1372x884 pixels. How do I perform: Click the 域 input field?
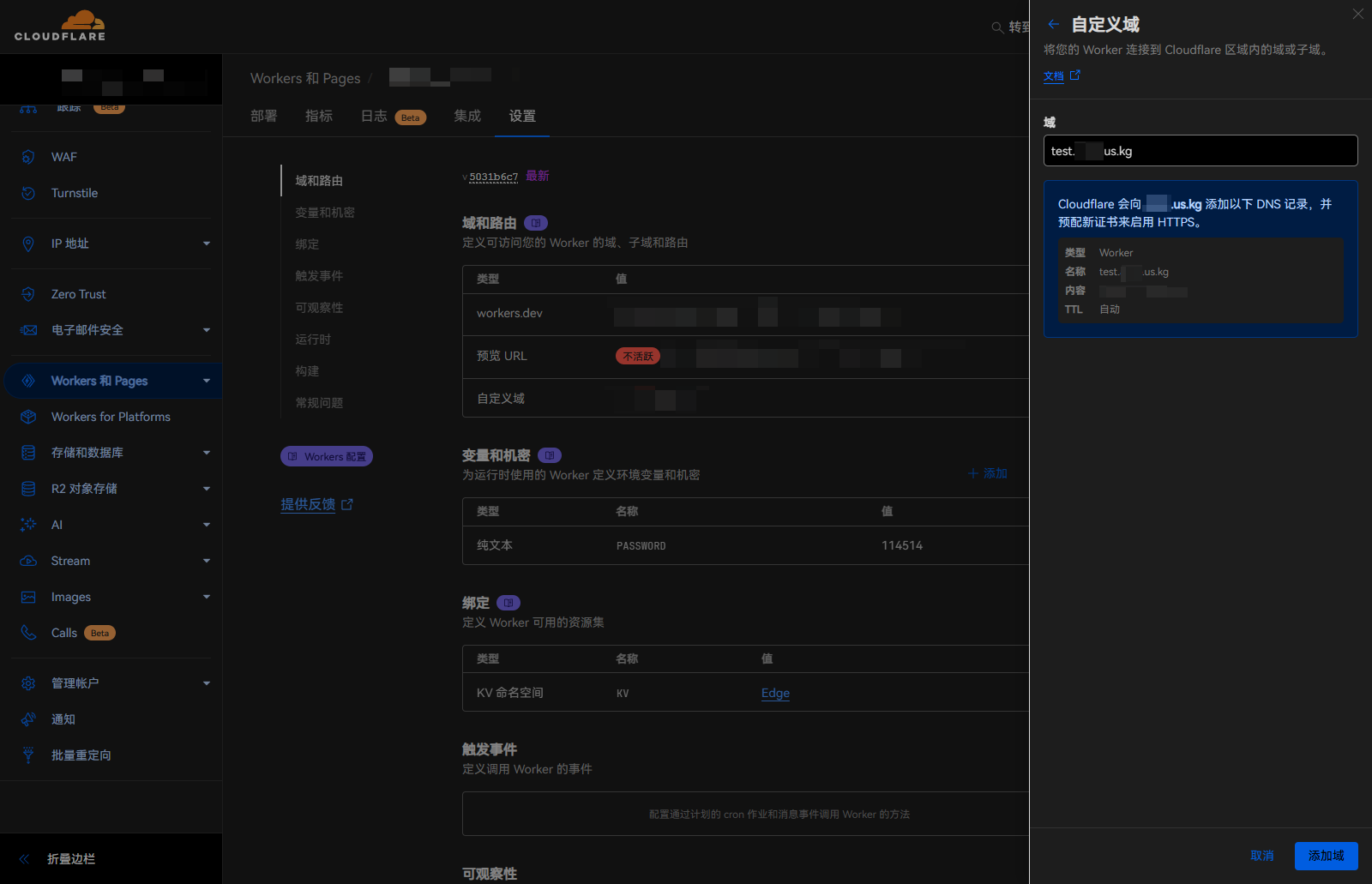pyautogui.click(x=1199, y=151)
